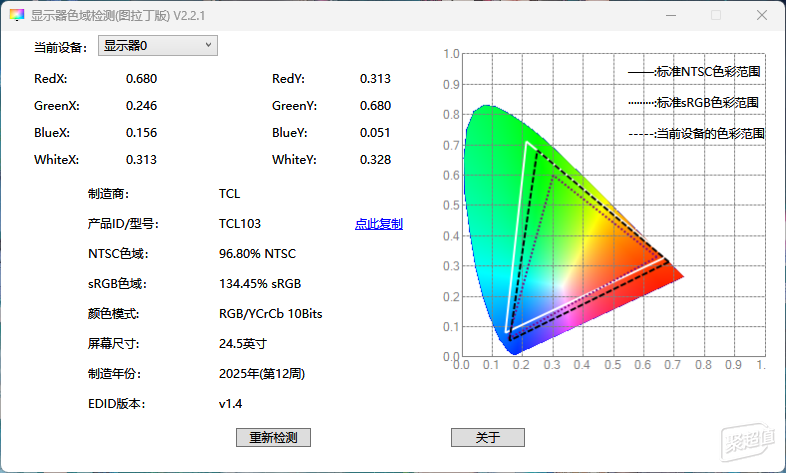Click the 屏幕尺寸 label
This screenshot has height=473, width=786.
113,344
